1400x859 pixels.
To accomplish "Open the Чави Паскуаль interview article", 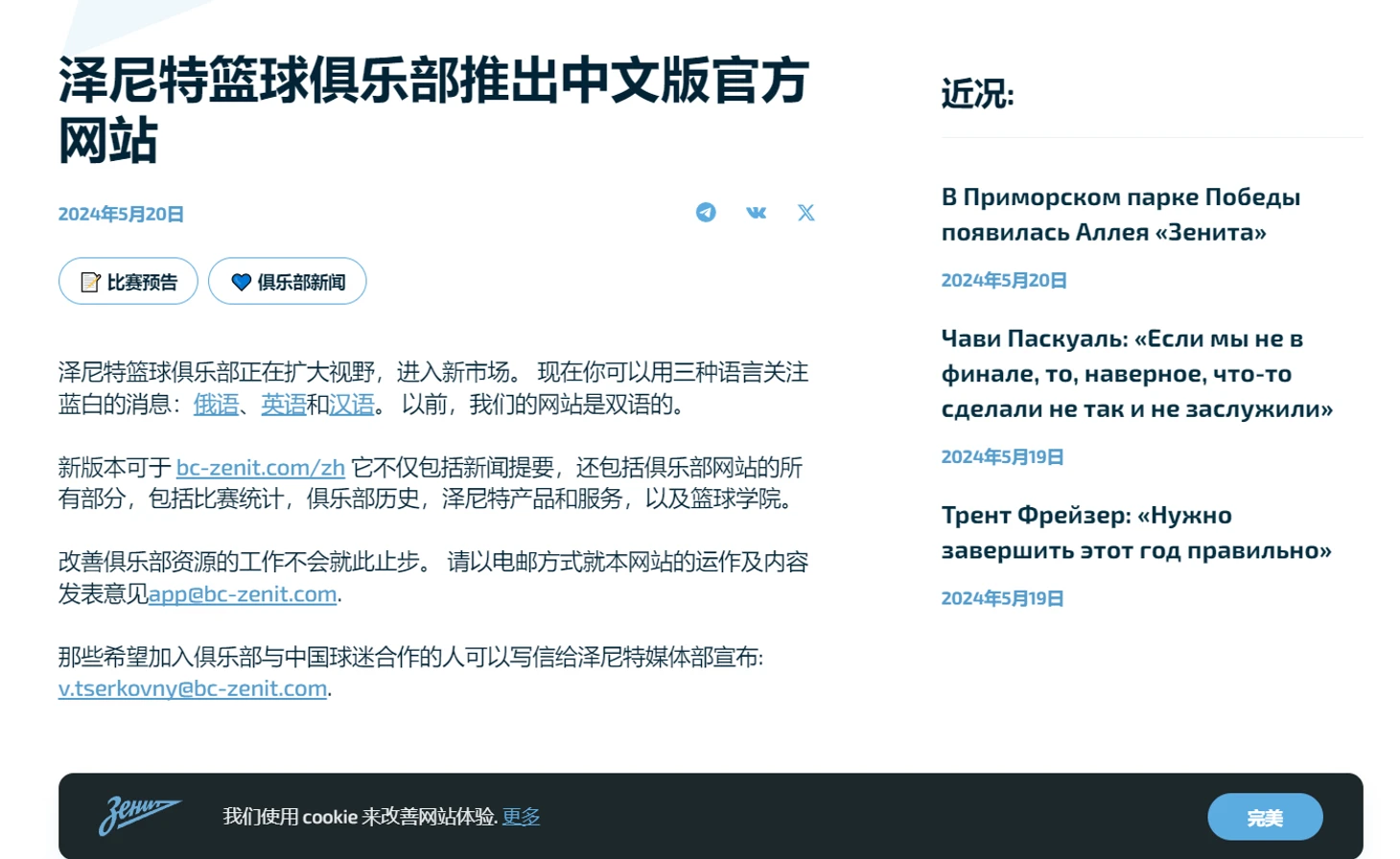I will coord(1136,373).
